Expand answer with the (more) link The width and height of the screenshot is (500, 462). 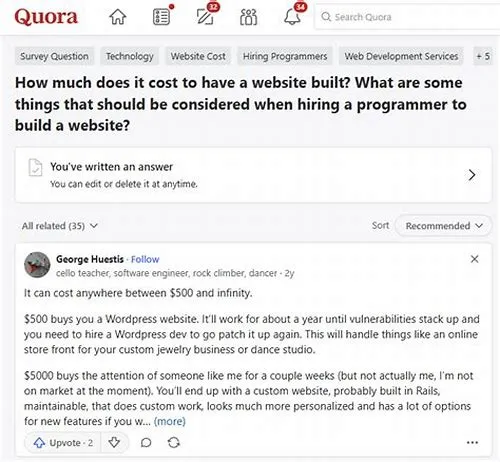(x=170, y=421)
